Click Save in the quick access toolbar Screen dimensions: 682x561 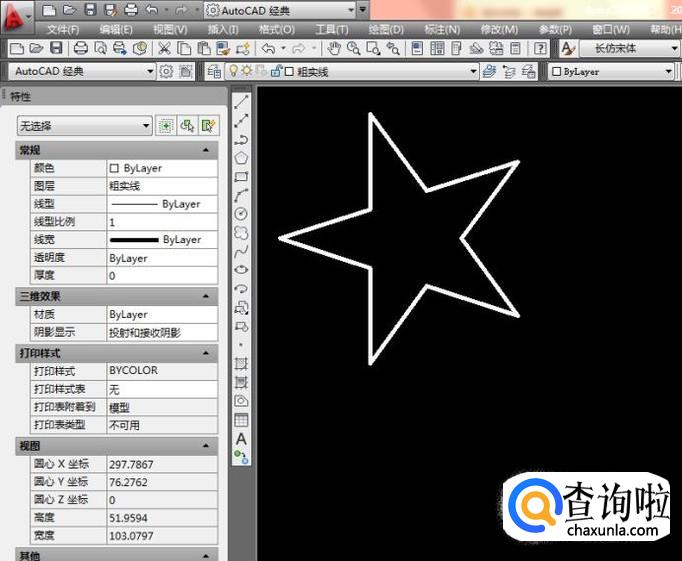point(90,10)
